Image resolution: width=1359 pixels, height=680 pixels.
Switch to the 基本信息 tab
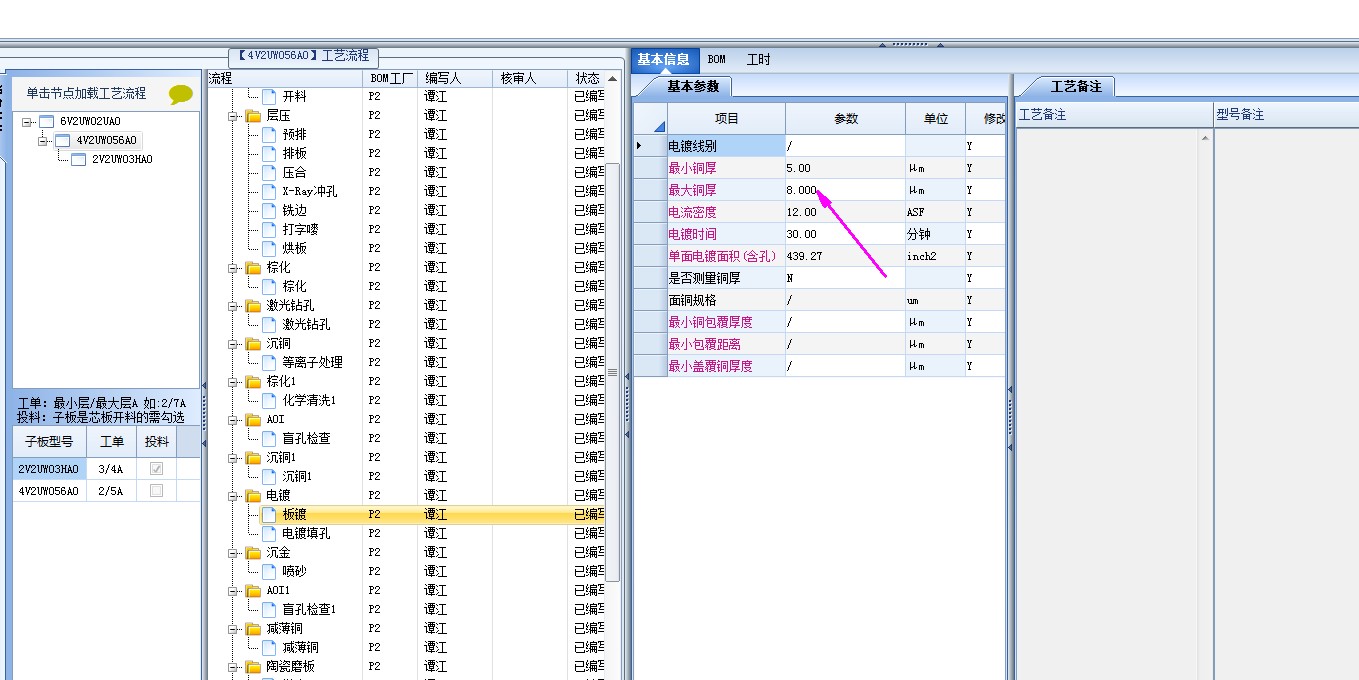click(663, 60)
